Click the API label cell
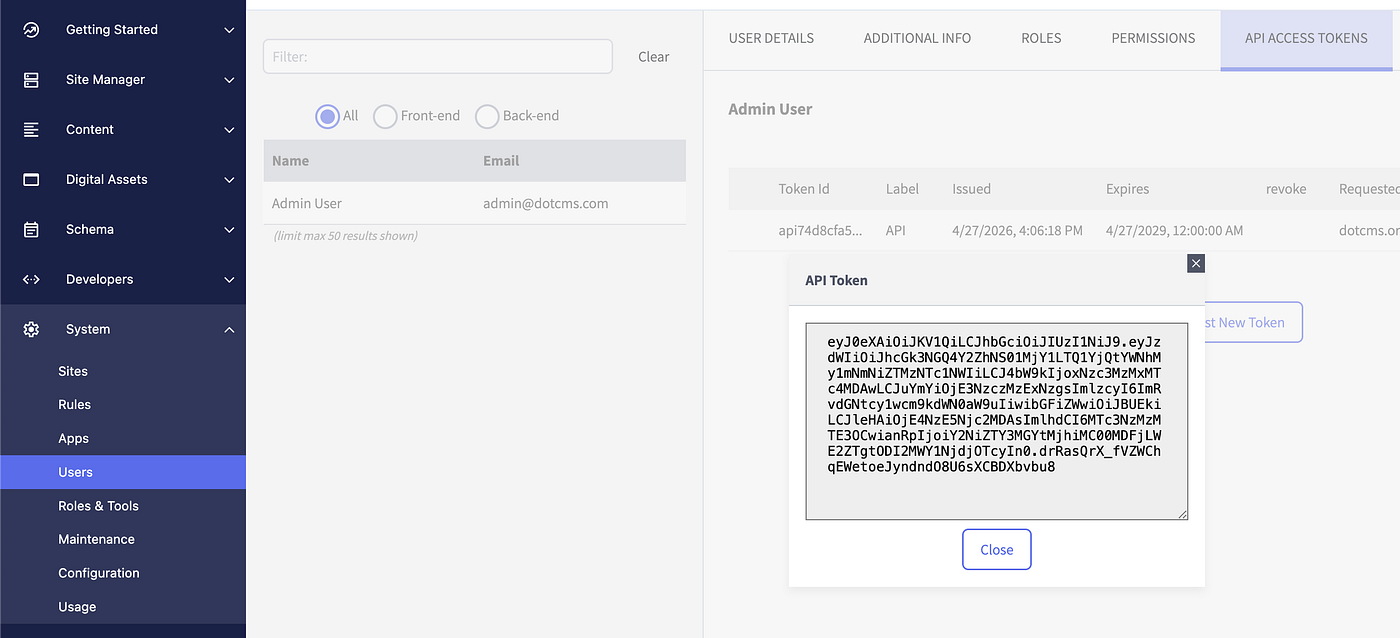Screen dimensions: 1400x638 pos(895,230)
